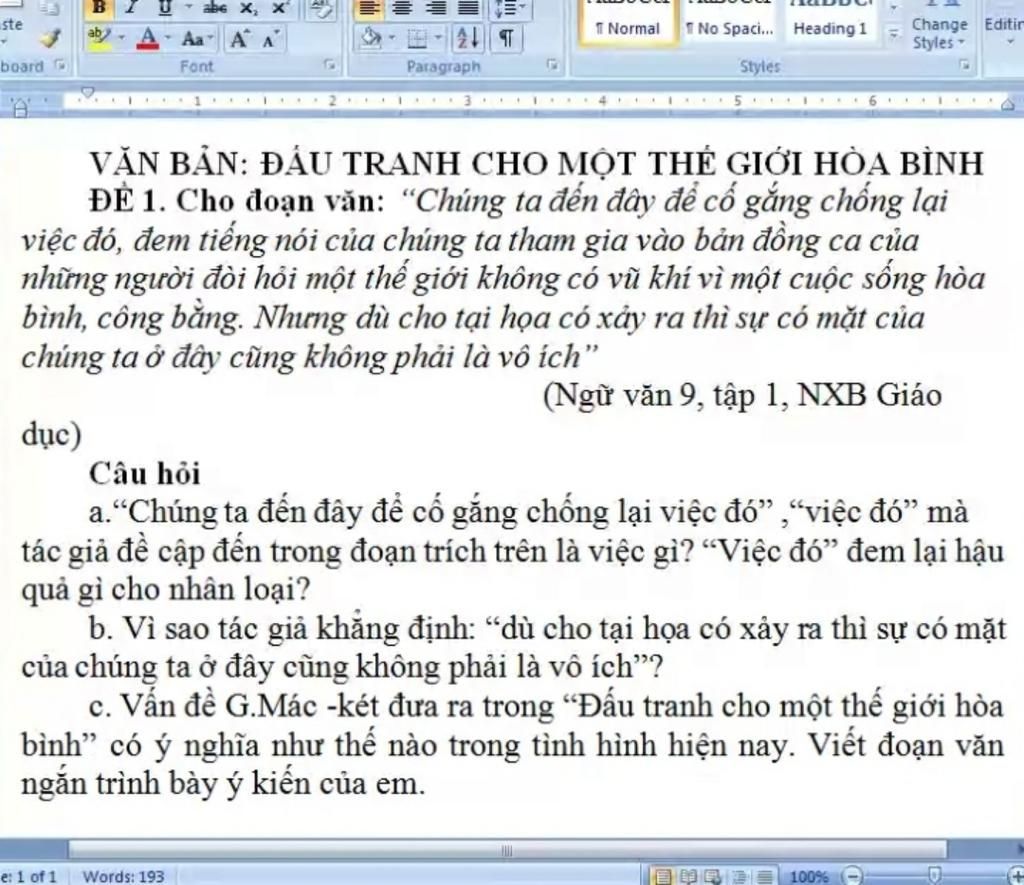1024x885 pixels.
Task: Apply Superscript formatting
Action: (x=278, y=7)
